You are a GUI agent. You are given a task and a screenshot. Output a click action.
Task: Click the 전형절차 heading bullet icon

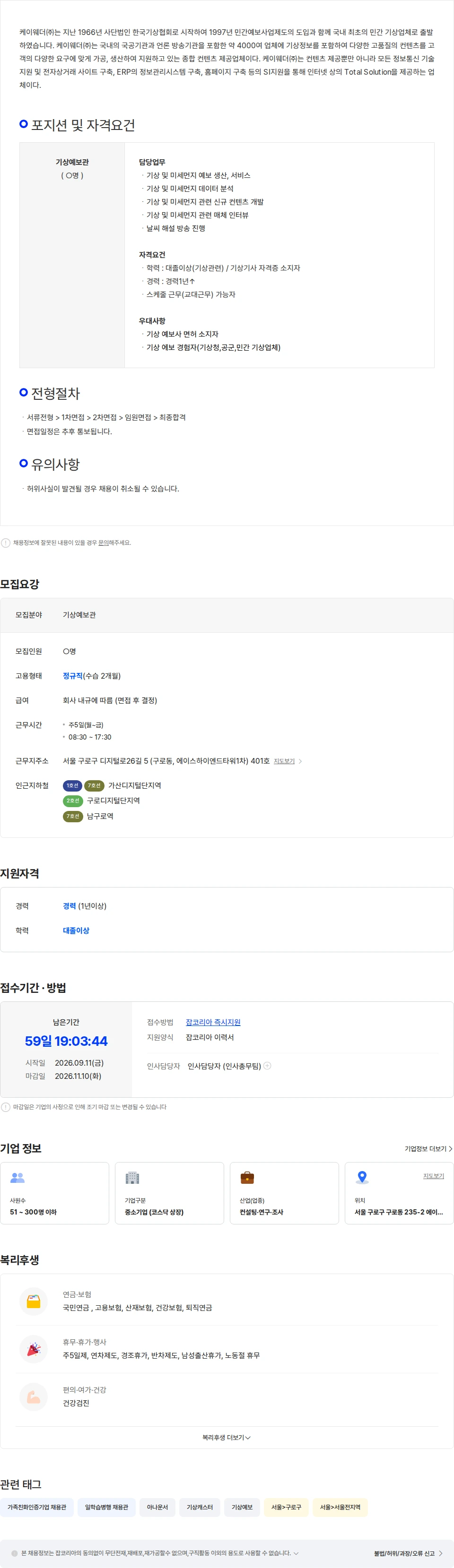pos(24,392)
